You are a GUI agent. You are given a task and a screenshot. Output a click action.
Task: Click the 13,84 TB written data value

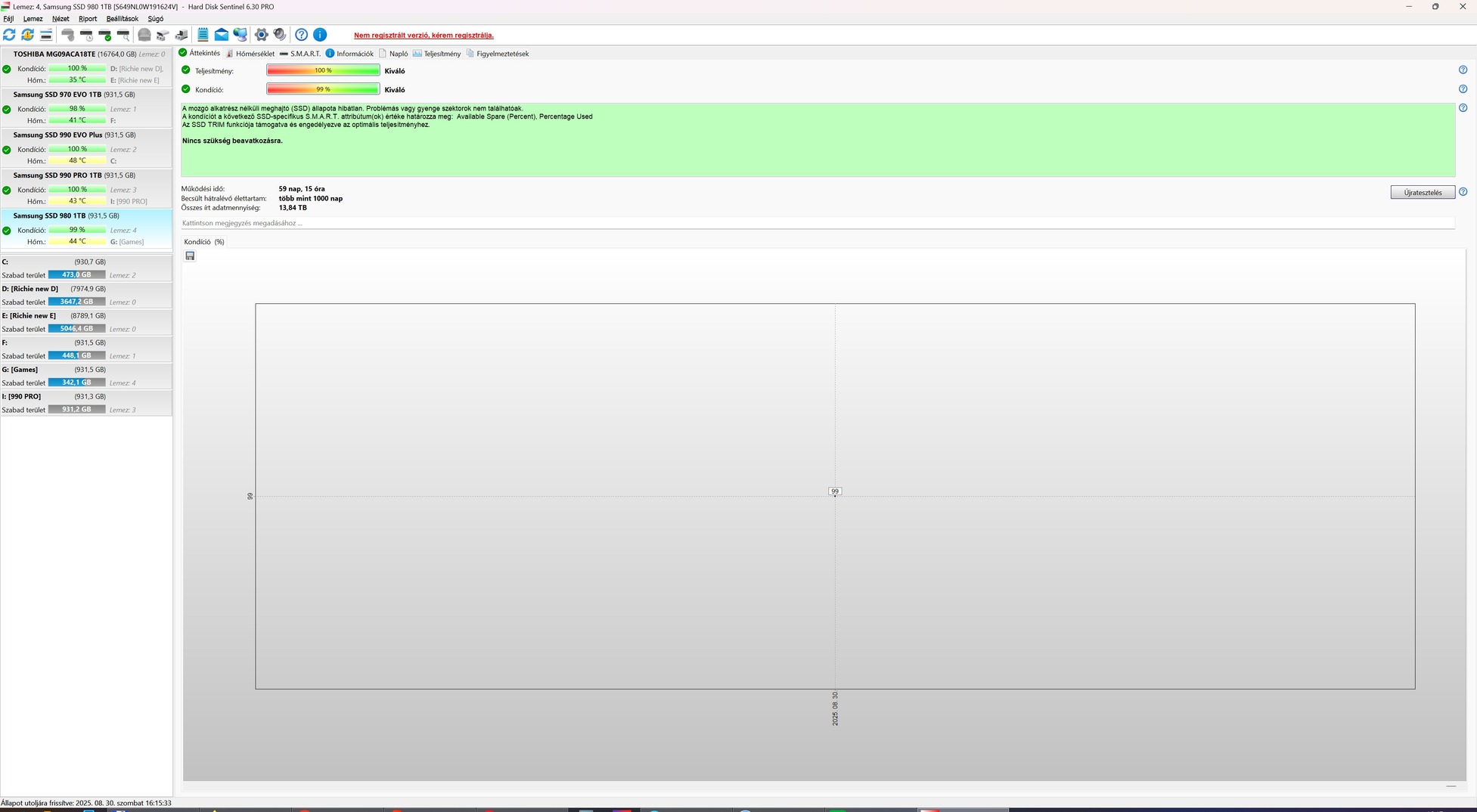(293, 208)
